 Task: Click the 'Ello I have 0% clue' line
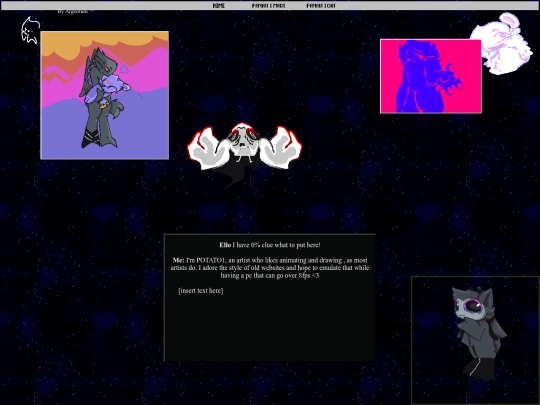(x=270, y=245)
